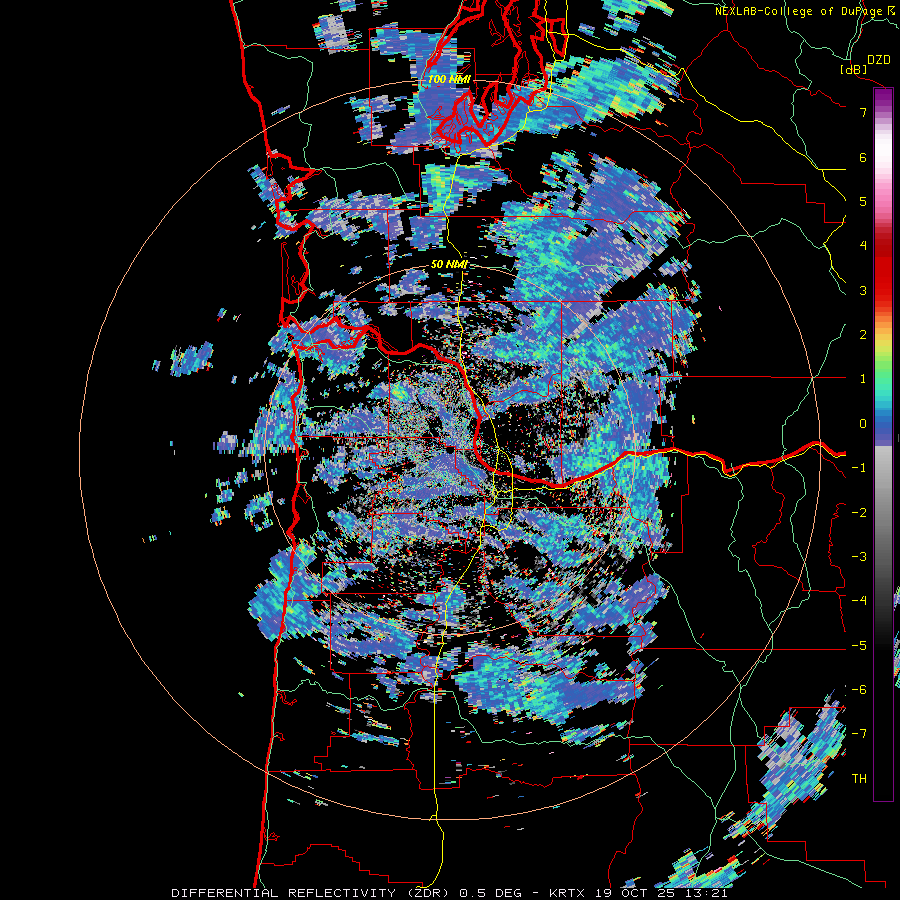
Task: Click the -7 value on color scale
Action: 859,734
